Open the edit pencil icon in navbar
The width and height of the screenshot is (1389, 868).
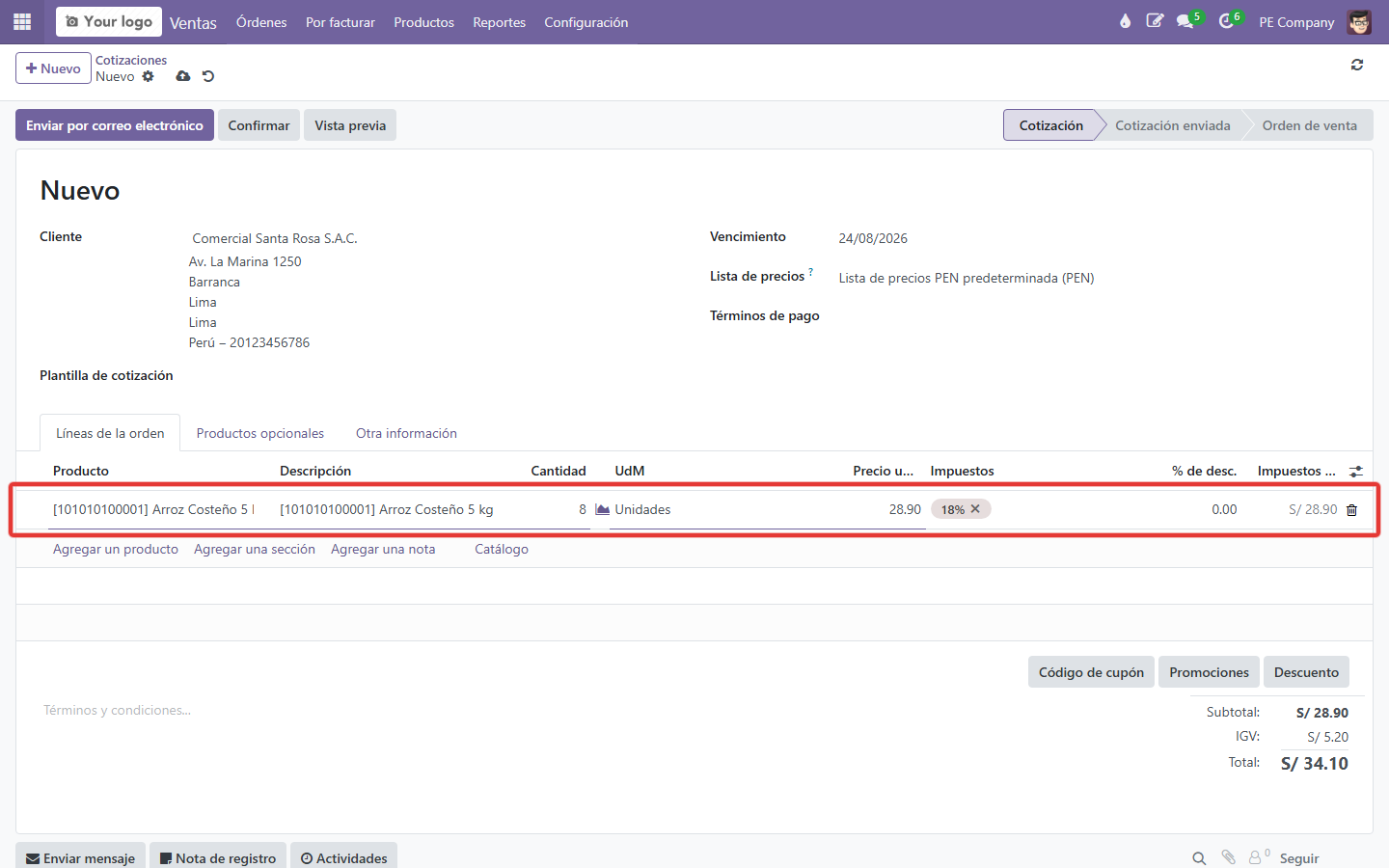click(x=1155, y=21)
